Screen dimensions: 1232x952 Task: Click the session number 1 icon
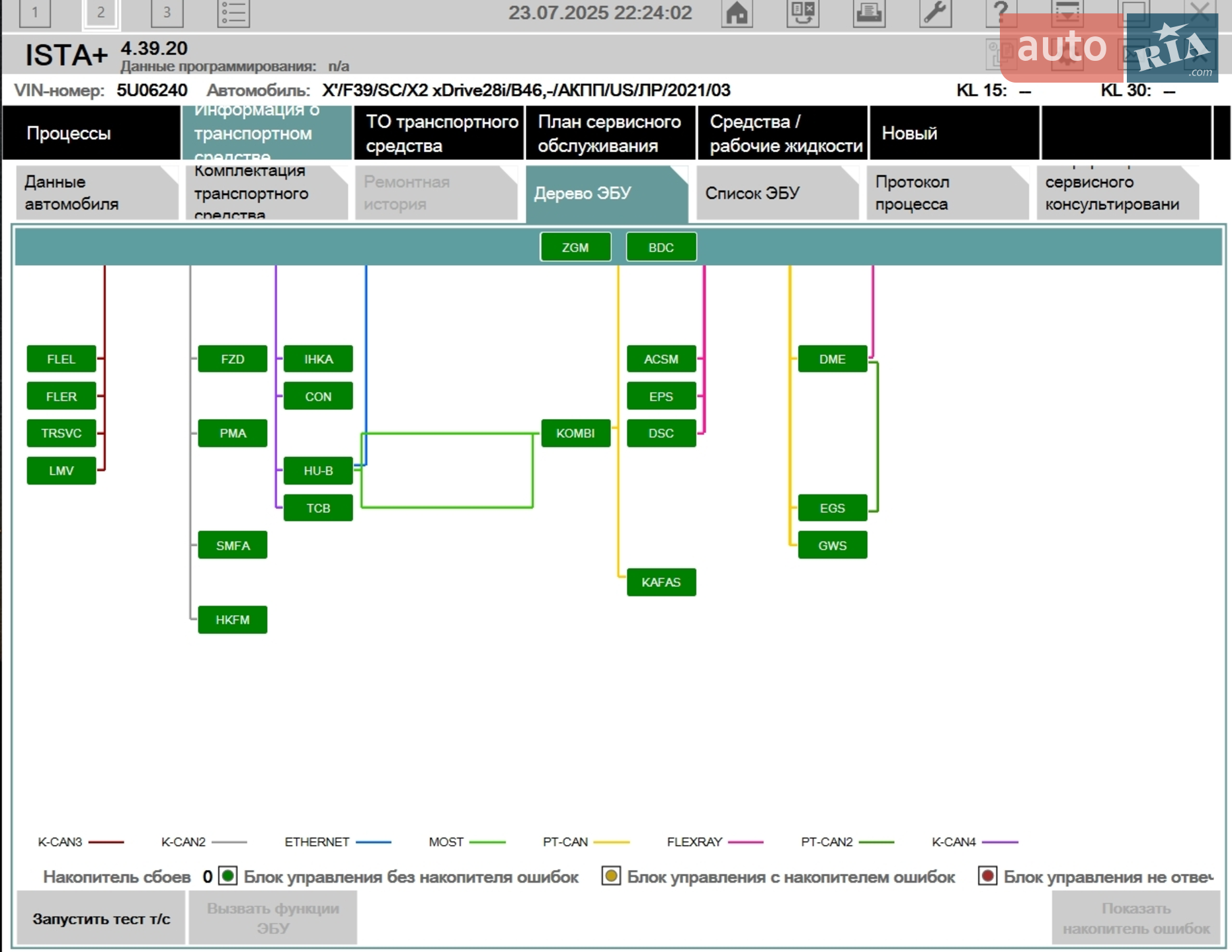35,13
